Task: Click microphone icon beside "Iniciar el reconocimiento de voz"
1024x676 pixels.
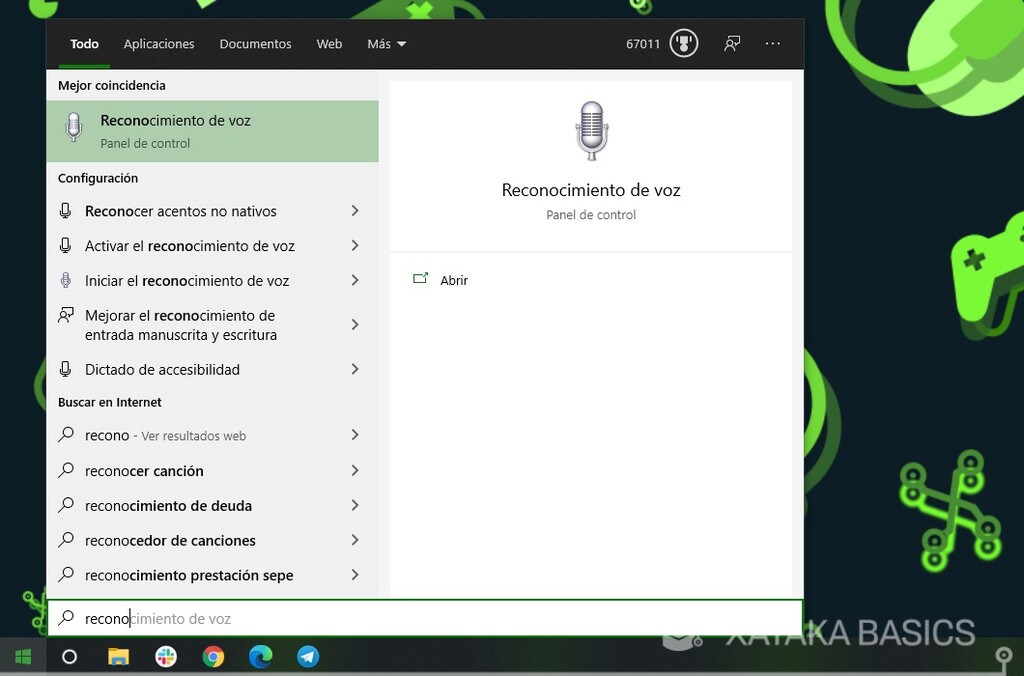Action: point(66,281)
